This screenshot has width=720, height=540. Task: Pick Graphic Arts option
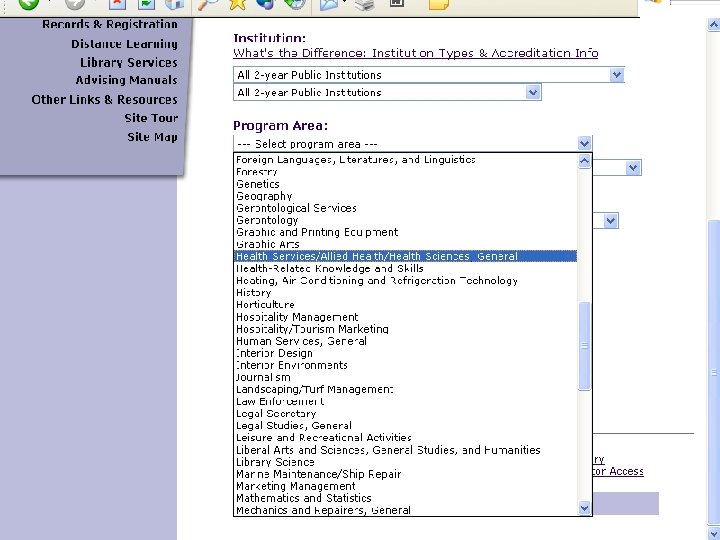pos(405,244)
